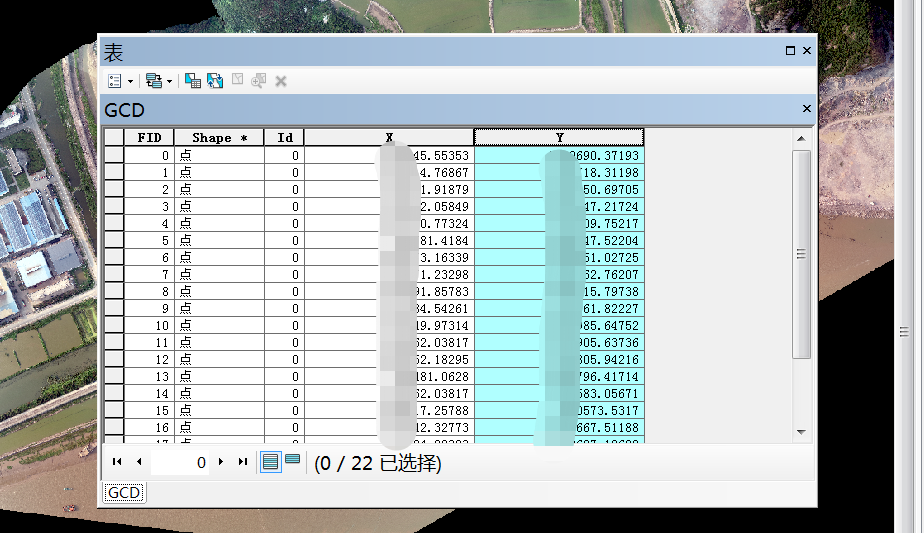This screenshot has width=924, height=533.
Task: Expand the Related Tables dropdown arrow
Action: click(169, 81)
